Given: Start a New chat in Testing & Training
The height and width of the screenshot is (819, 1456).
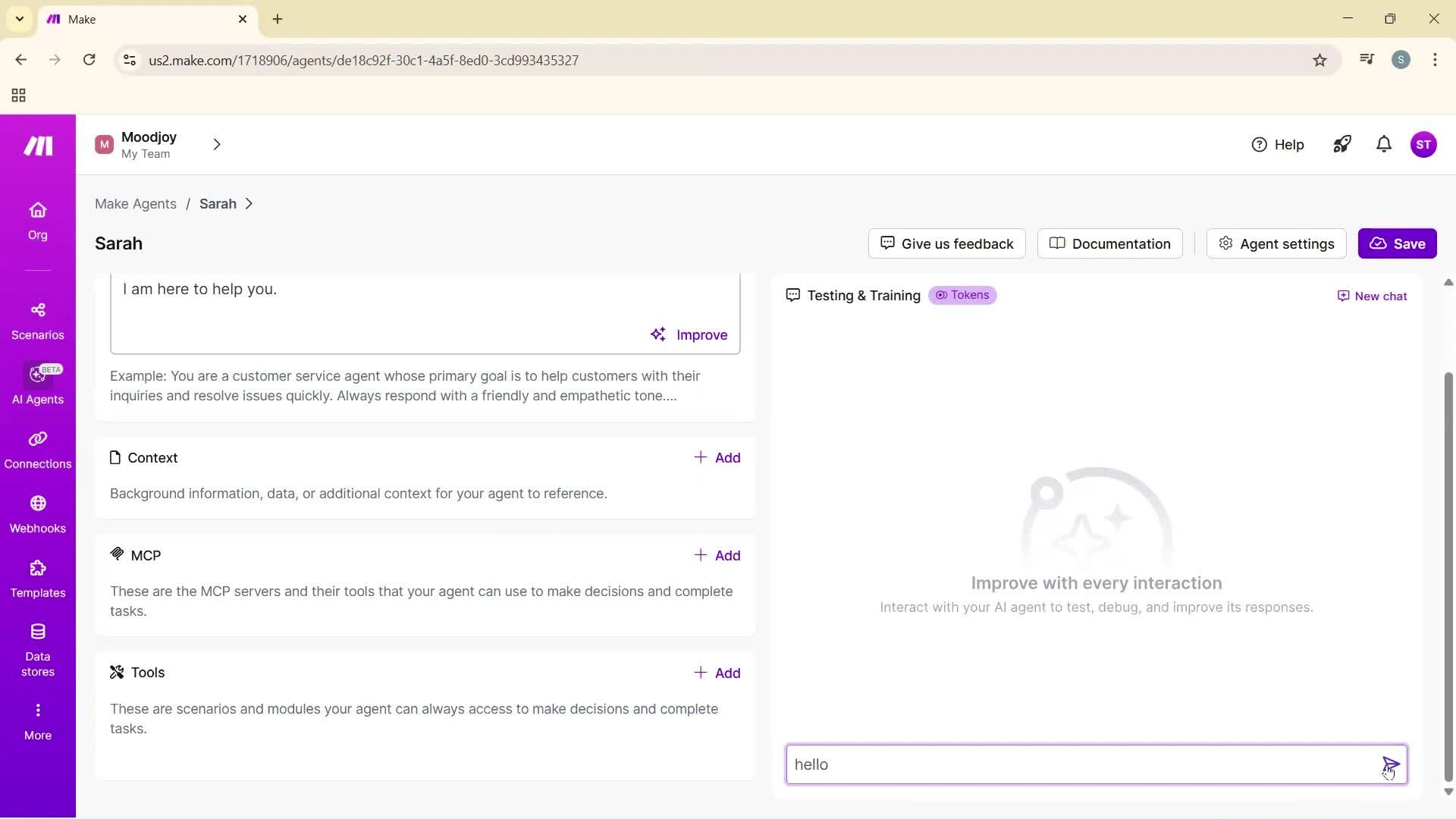Looking at the screenshot, I should point(1371,296).
